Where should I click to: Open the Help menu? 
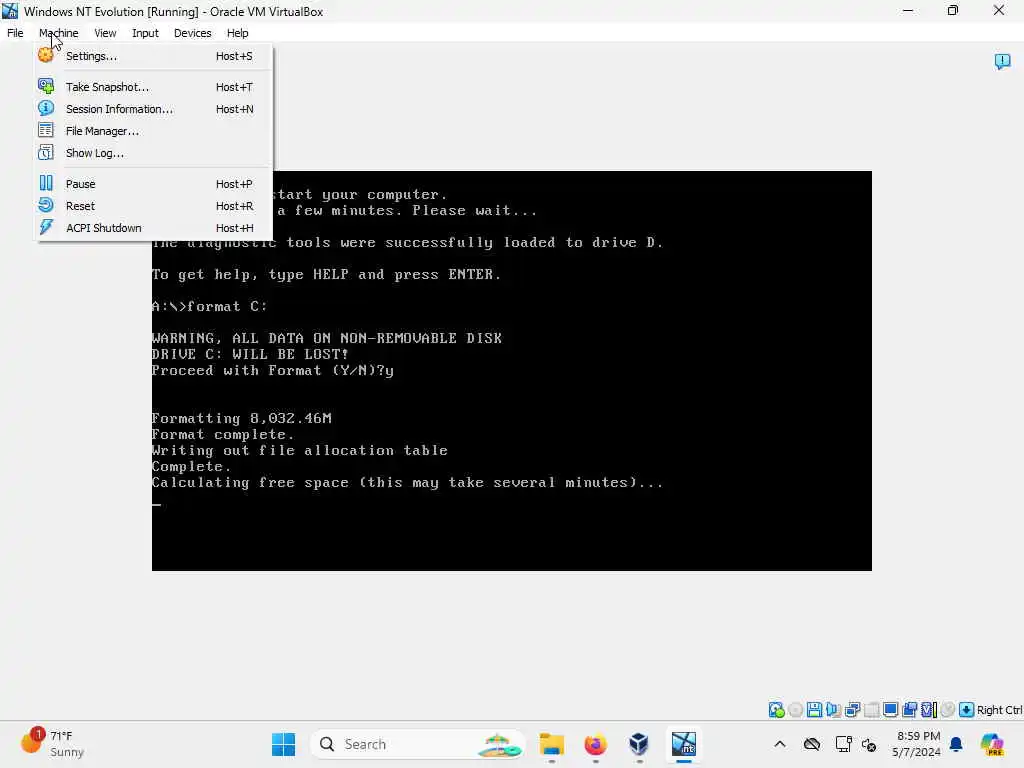pos(237,33)
